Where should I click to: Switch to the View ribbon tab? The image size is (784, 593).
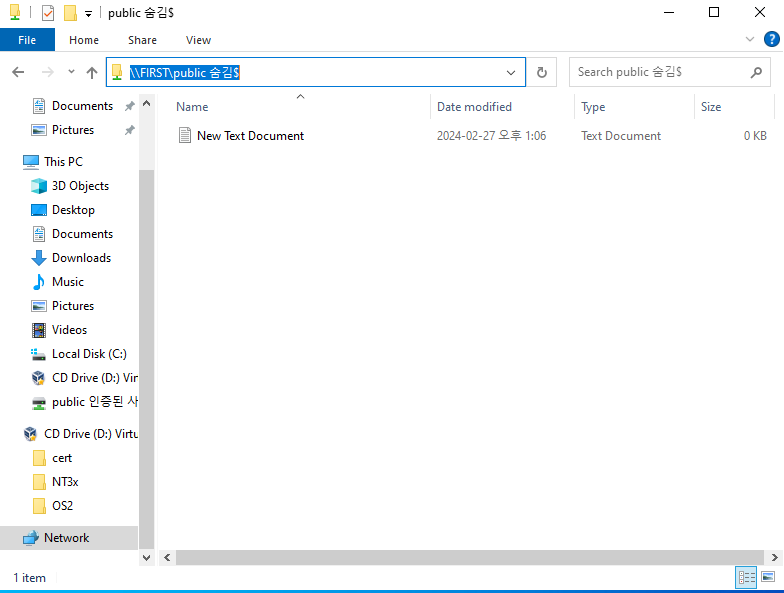click(x=198, y=40)
